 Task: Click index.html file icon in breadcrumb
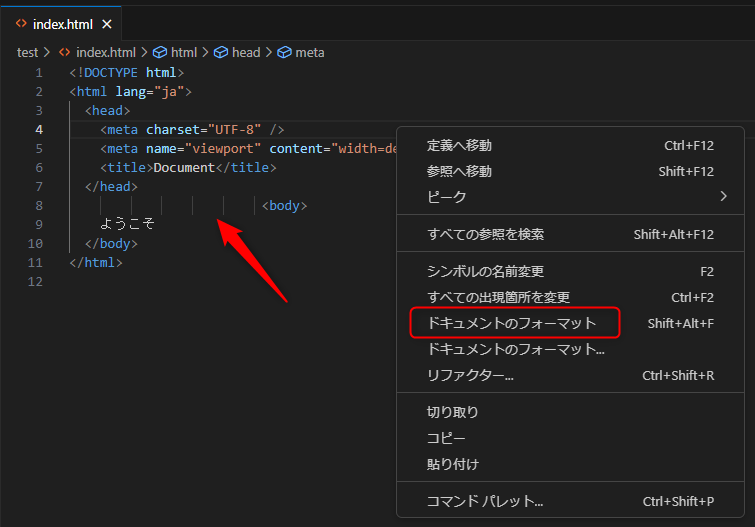pos(65,52)
